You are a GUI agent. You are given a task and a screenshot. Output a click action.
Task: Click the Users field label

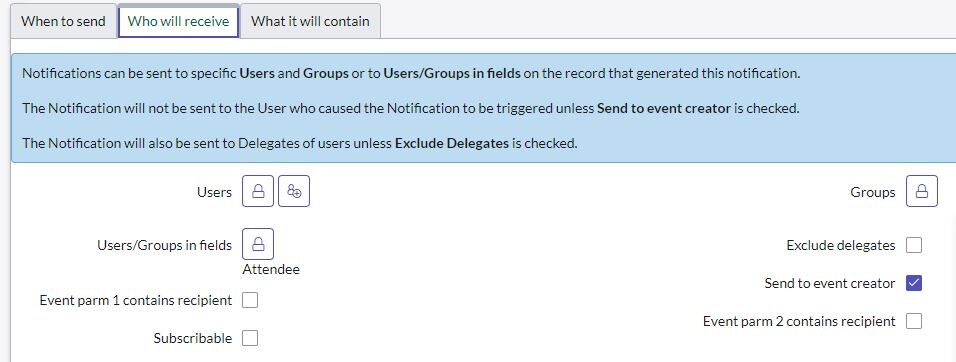[x=215, y=192]
